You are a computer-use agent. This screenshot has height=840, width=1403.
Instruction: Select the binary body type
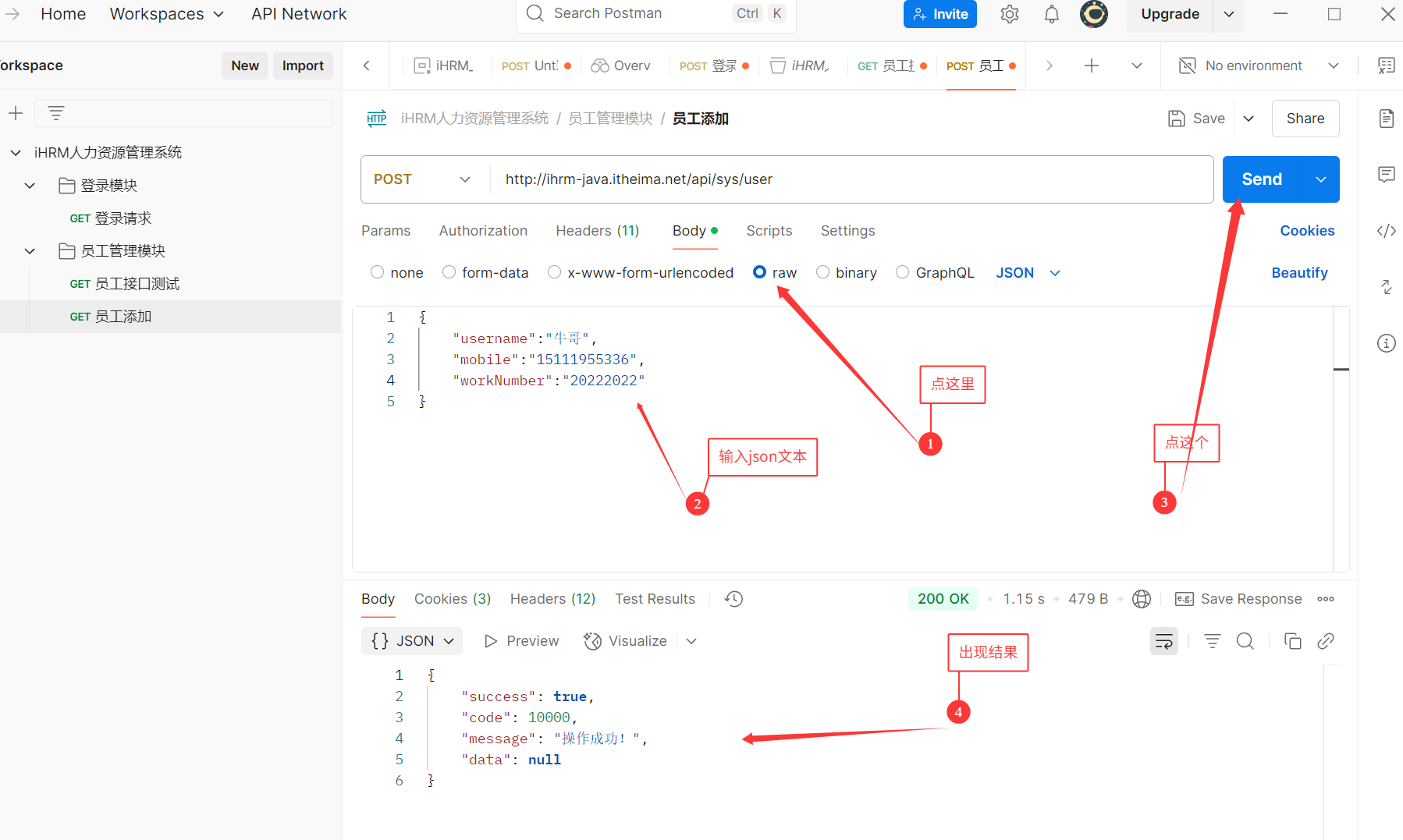tap(822, 272)
